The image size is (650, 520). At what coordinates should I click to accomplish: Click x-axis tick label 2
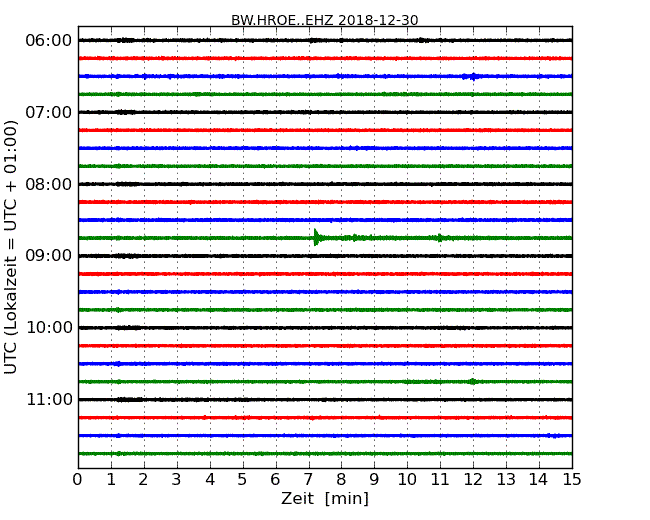click(143, 480)
